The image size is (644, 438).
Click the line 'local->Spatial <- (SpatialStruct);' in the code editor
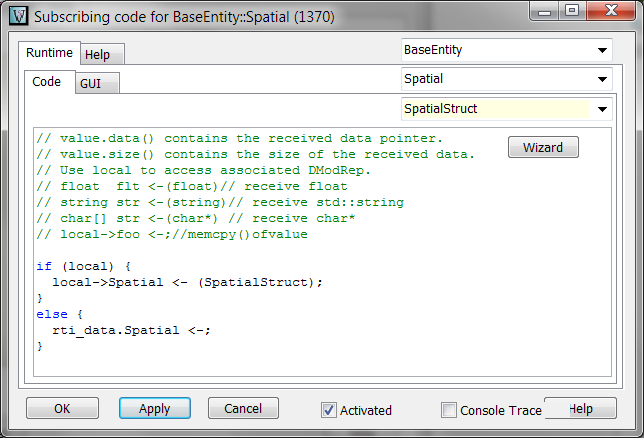(x=187, y=282)
